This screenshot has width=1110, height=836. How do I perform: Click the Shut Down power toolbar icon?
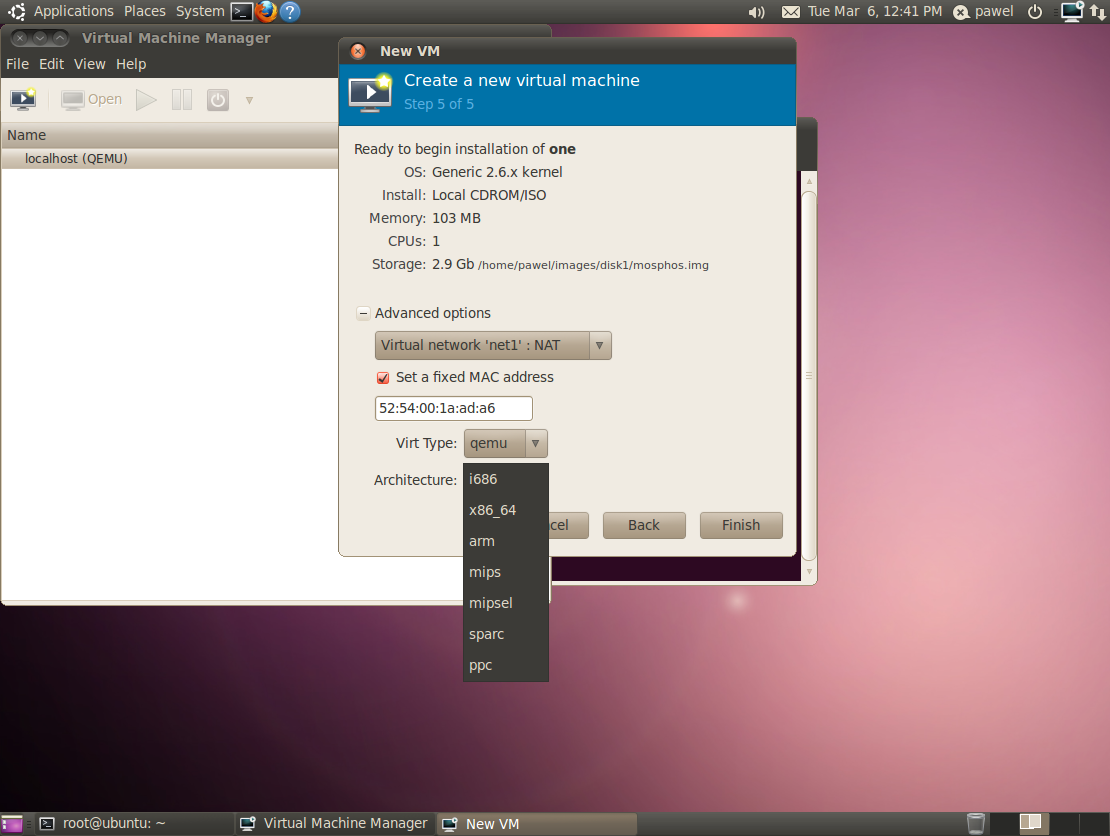217,99
